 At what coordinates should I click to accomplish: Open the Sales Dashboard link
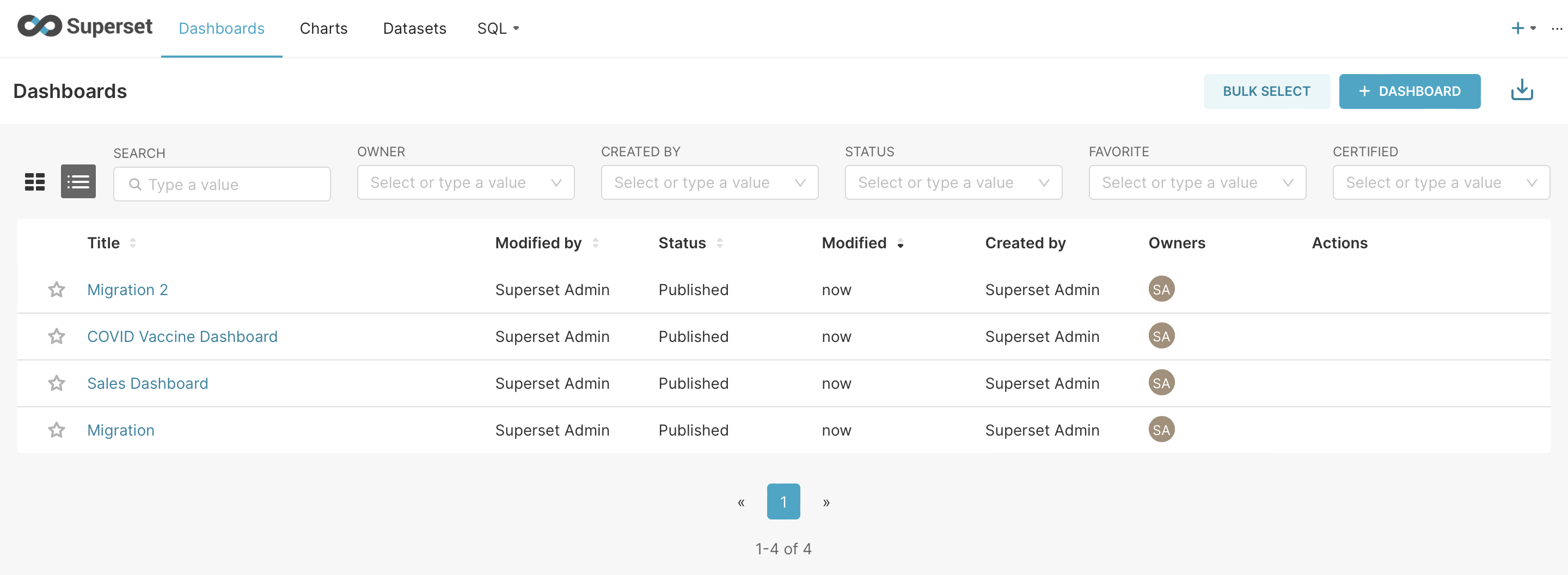(148, 383)
